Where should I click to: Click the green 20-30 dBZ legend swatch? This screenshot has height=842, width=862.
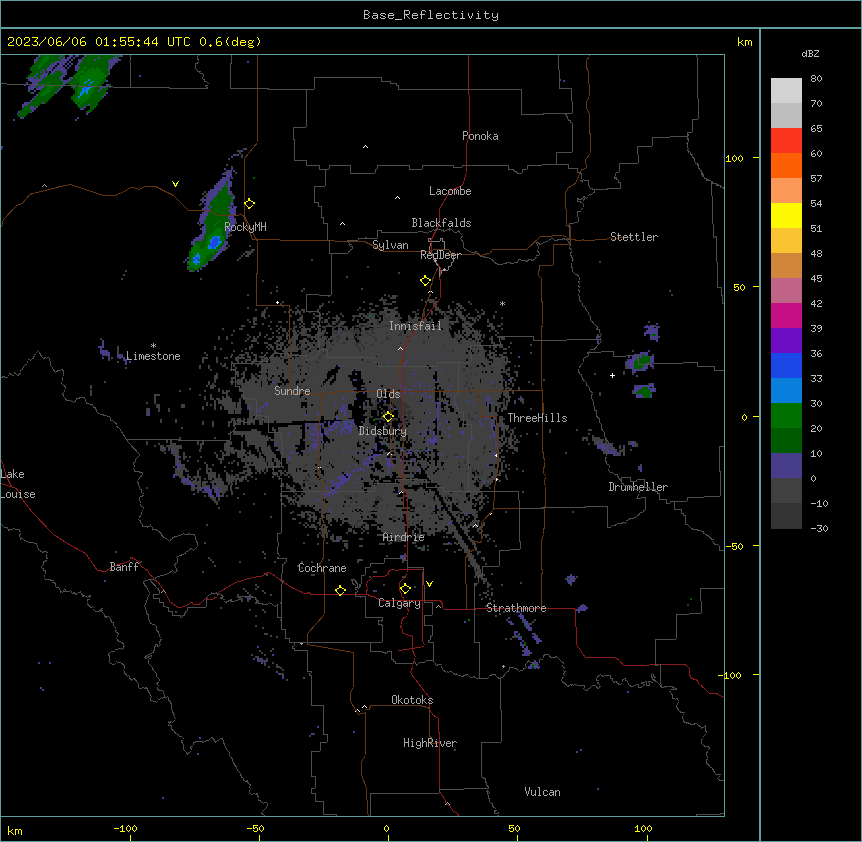(786, 416)
